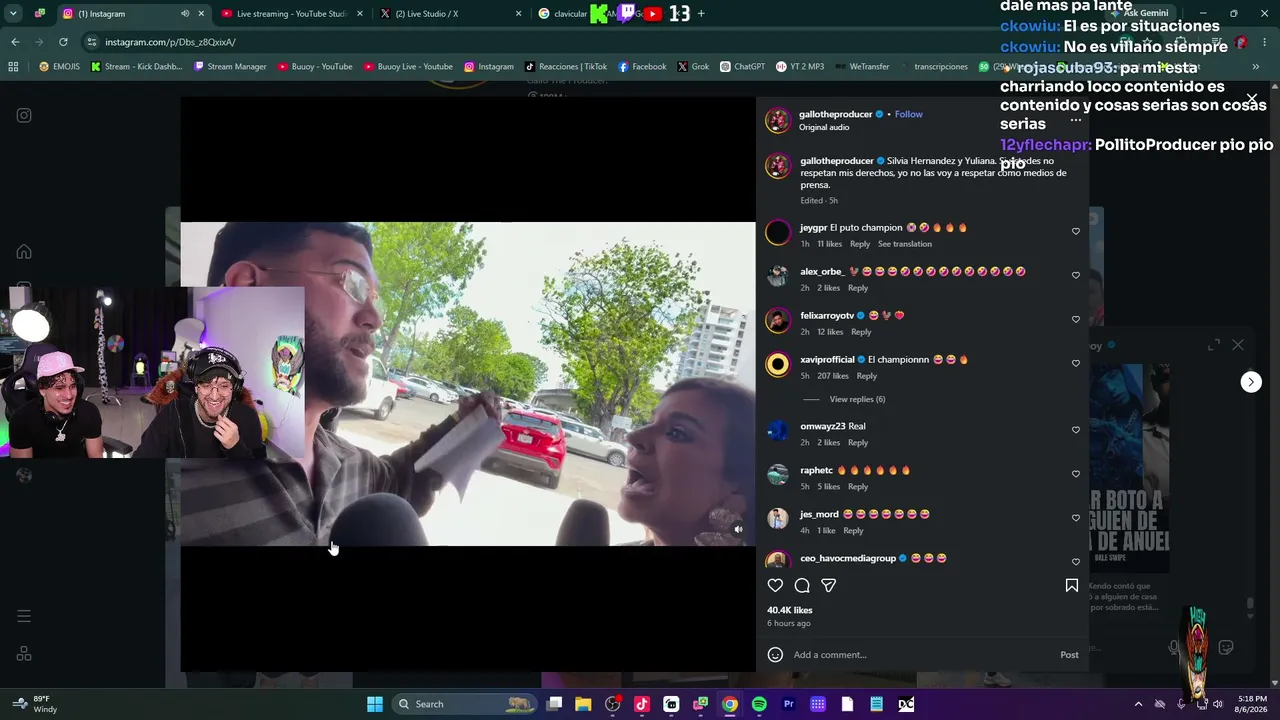Like omwayz23's comment
Screen dimensions: 1280x720
coord(1076,430)
